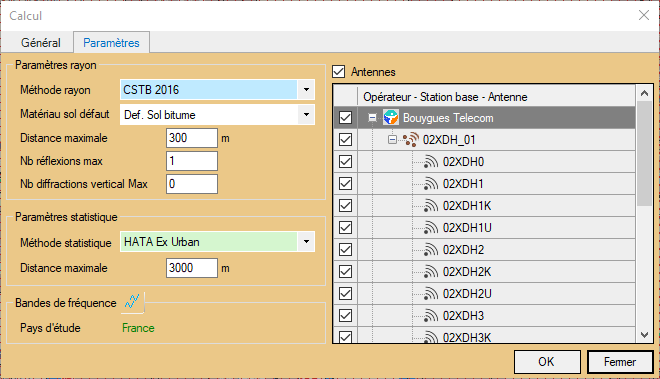Select the 02XDH_01 tree row label
660x379 pixels.
coord(449,139)
